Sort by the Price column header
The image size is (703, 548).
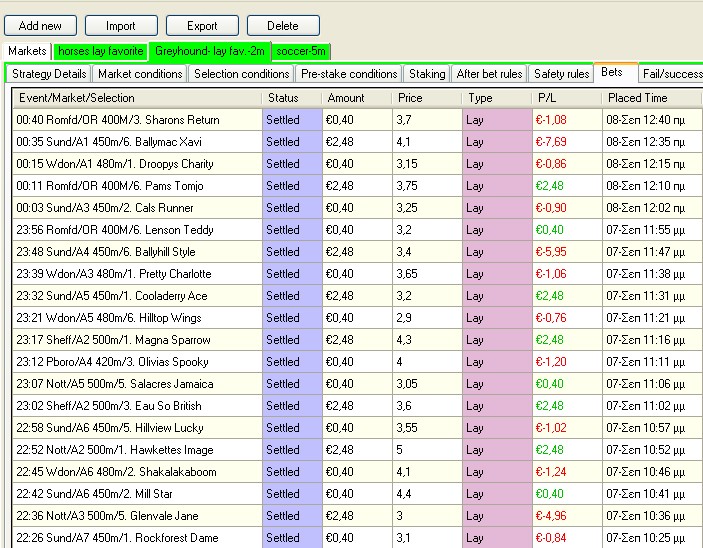point(427,98)
